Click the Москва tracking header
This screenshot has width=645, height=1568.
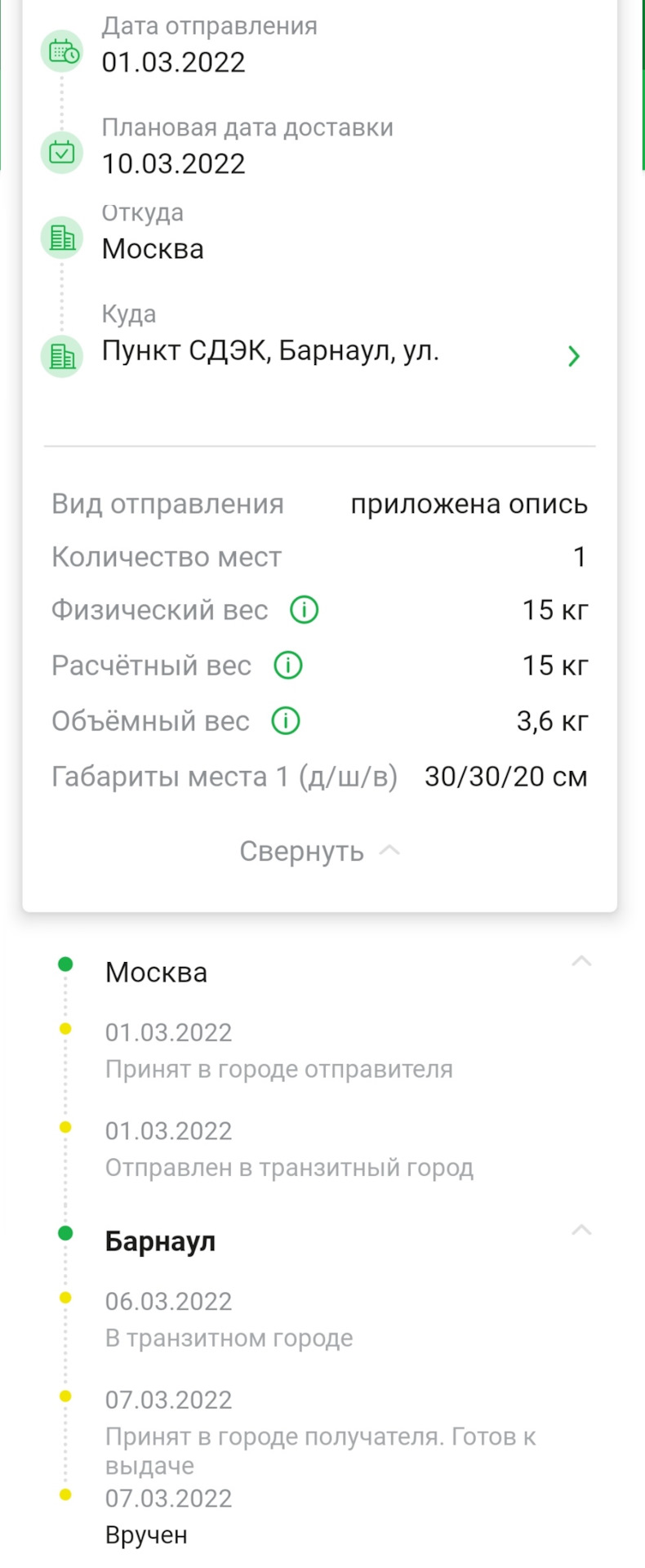pyautogui.click(x=156, y=973)
